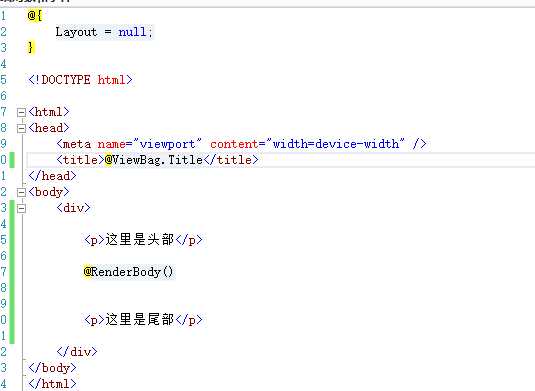Screen dimensions: 535x391
Task: Click the closing '}' brace of the Razor block
Action: point(31,47)
